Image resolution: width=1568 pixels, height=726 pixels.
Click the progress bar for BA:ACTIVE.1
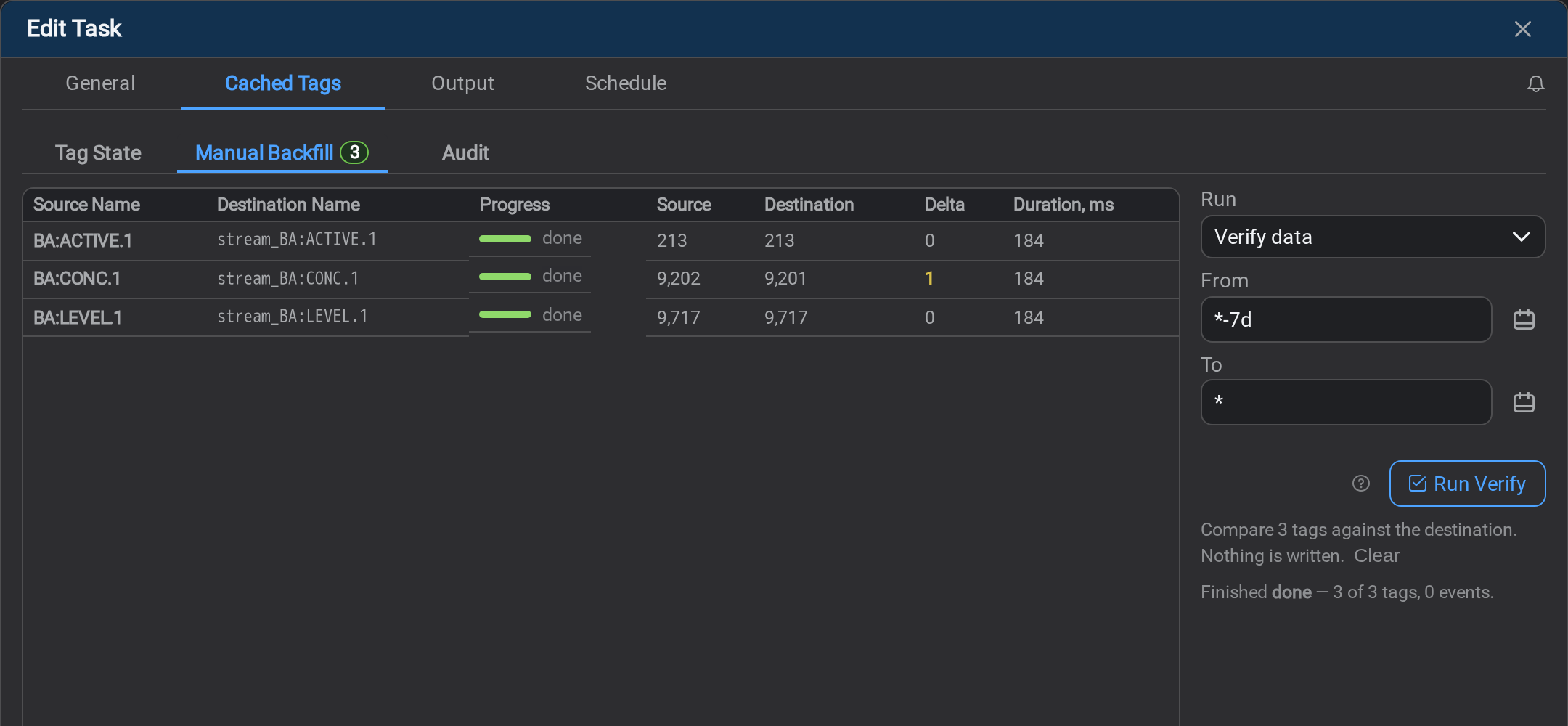pyautogui.click(x=505, y=239)
